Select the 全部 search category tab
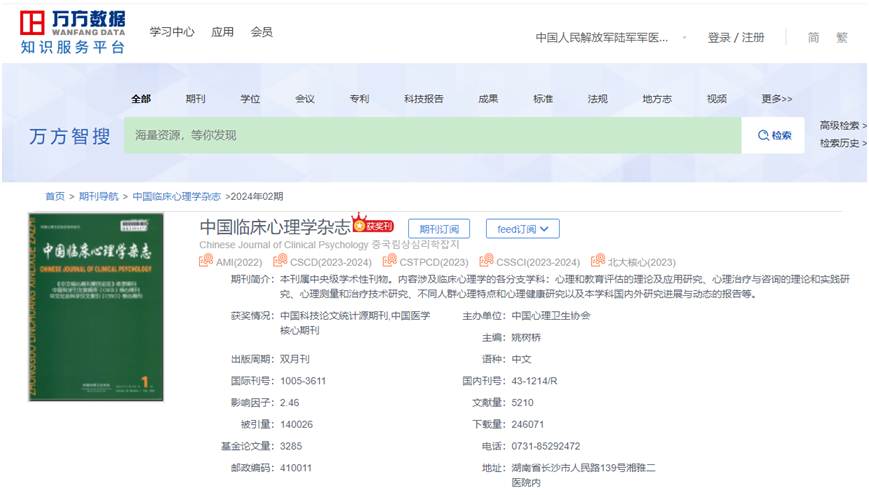The height and width of the screenshot is (495, 869). (x=141, y=99)
